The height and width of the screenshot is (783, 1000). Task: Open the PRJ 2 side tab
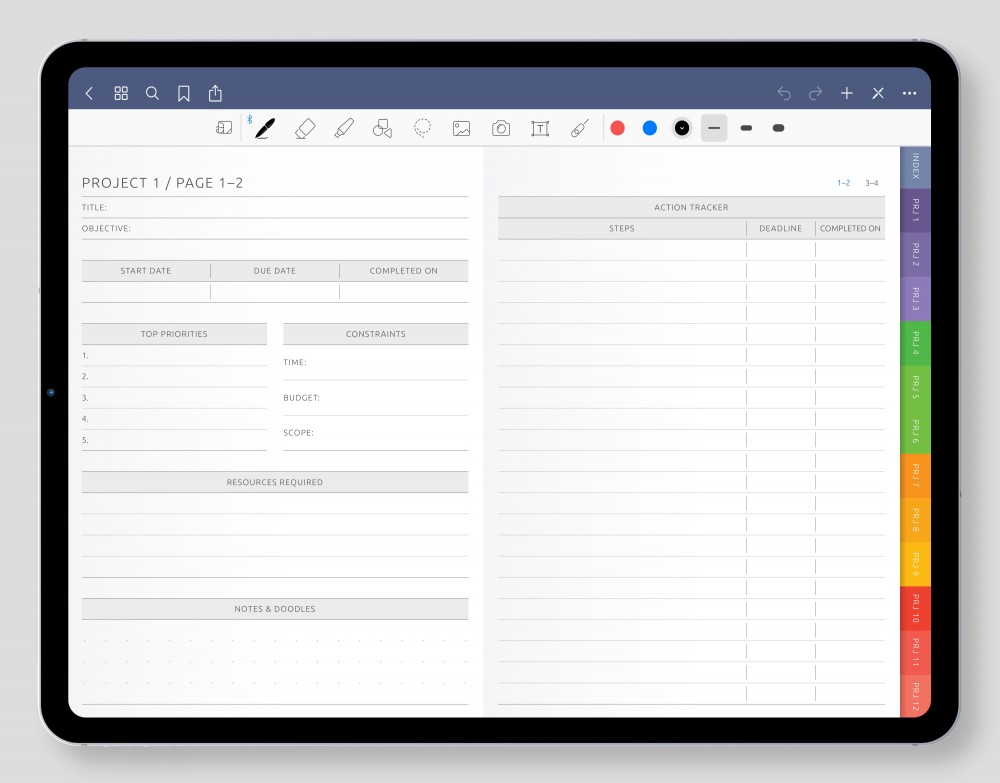(915, 255)
